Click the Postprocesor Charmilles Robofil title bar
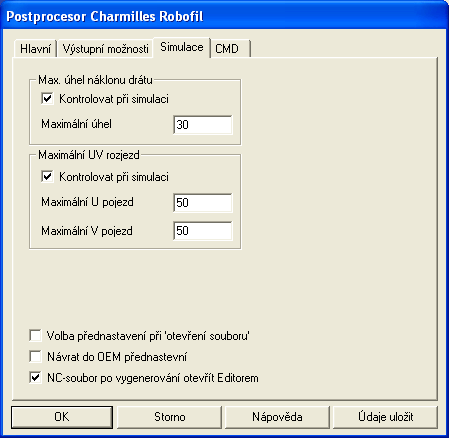 pos(224,16)
